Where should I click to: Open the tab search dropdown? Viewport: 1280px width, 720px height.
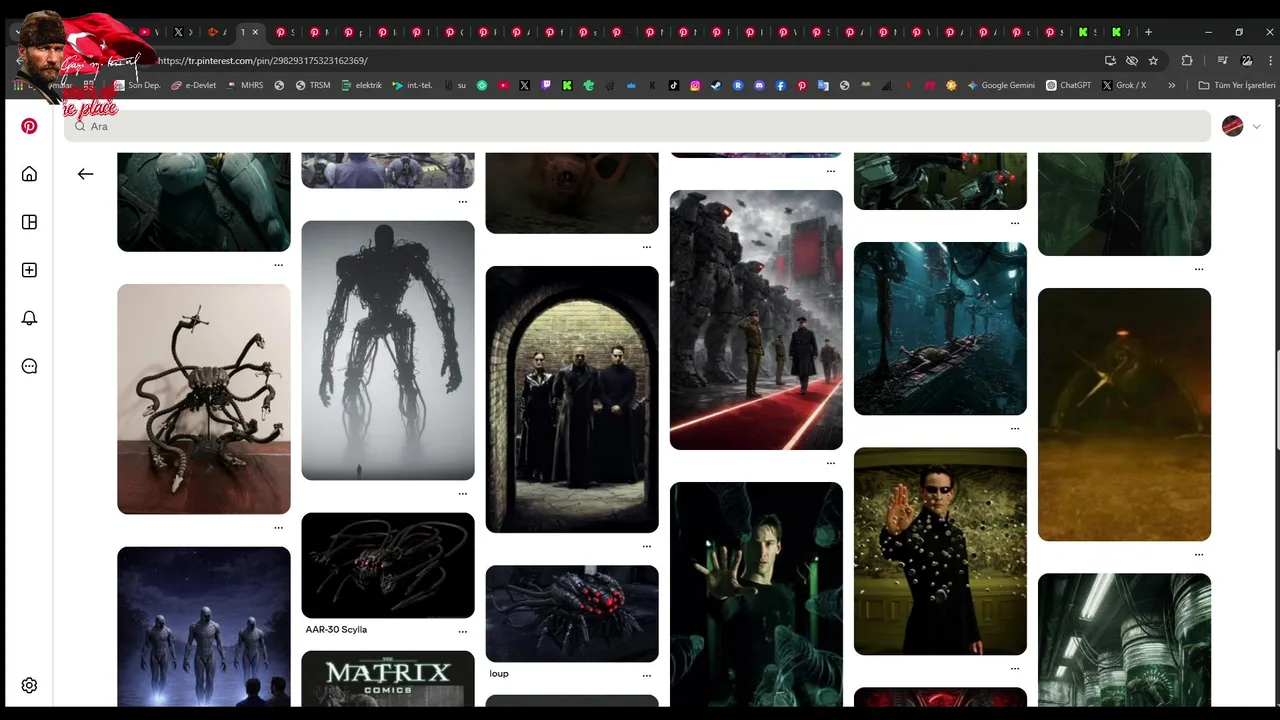click(x=17, y=32)
